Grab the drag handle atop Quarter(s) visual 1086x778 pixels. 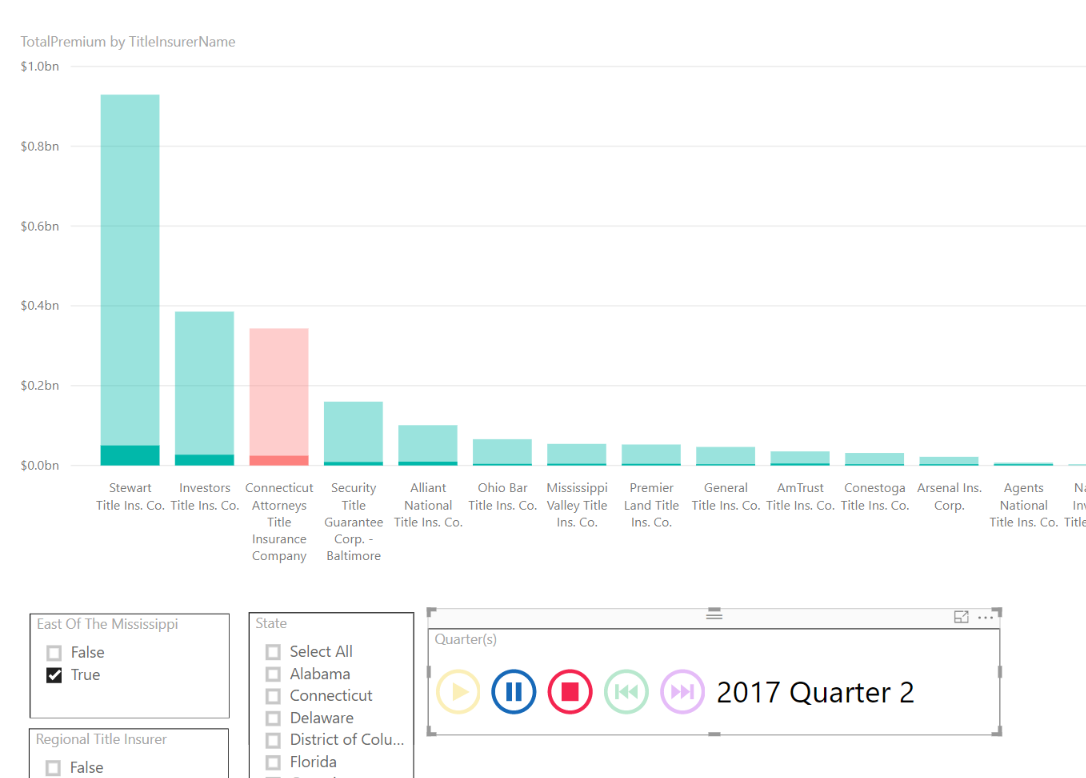[x=714, y=614]
